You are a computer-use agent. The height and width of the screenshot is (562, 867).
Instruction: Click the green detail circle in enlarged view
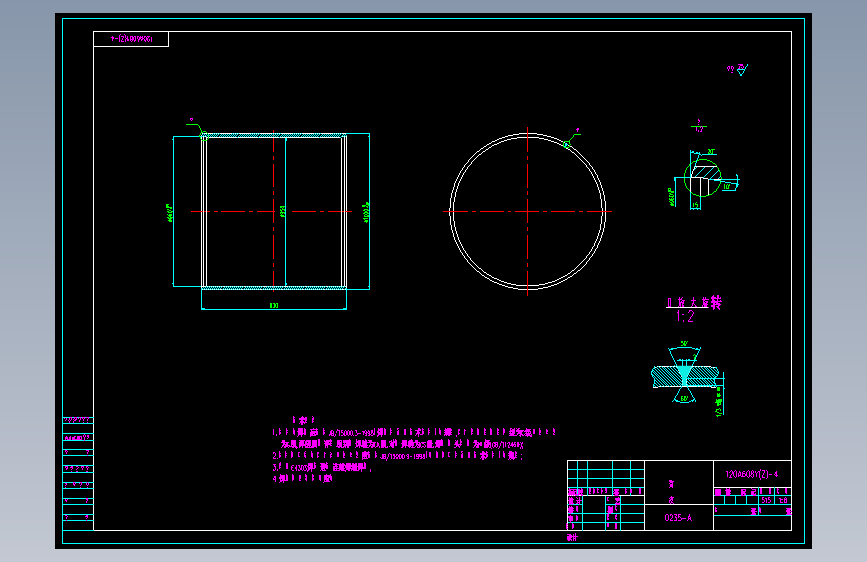click(x=702, y=178)
